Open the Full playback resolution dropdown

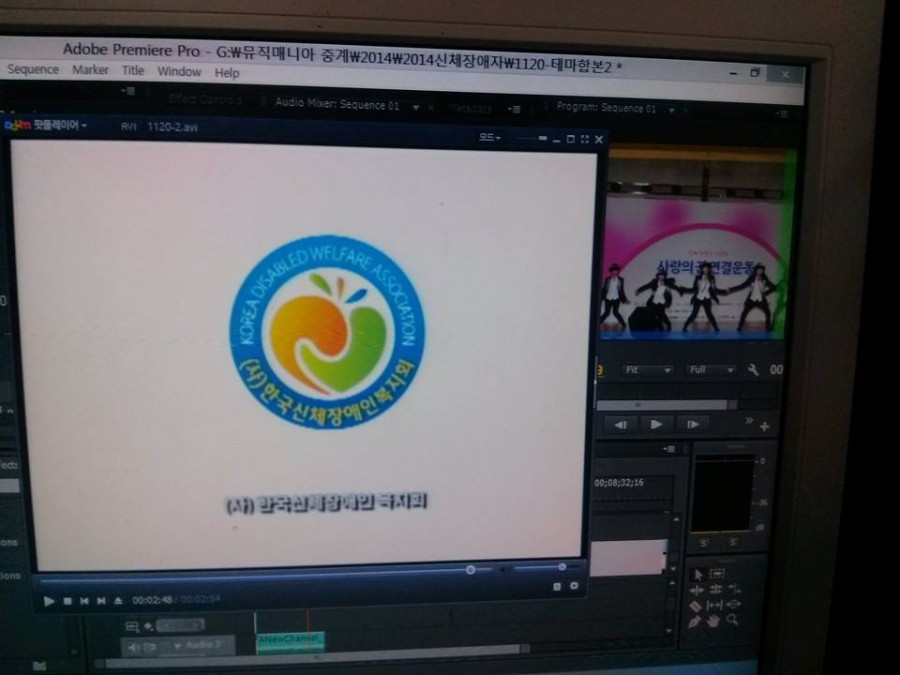coord(711,370)
